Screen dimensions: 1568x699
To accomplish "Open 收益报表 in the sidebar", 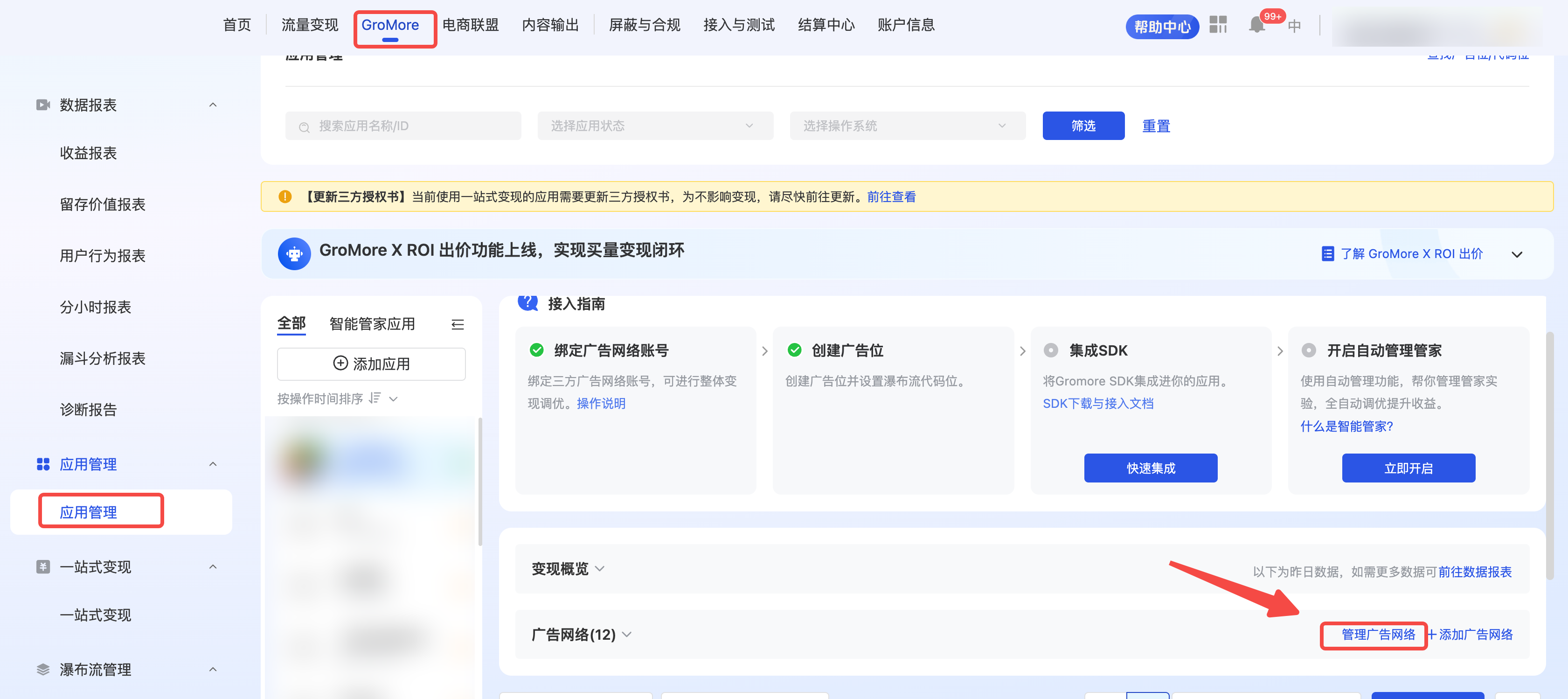I will click(x=88, y=153).
